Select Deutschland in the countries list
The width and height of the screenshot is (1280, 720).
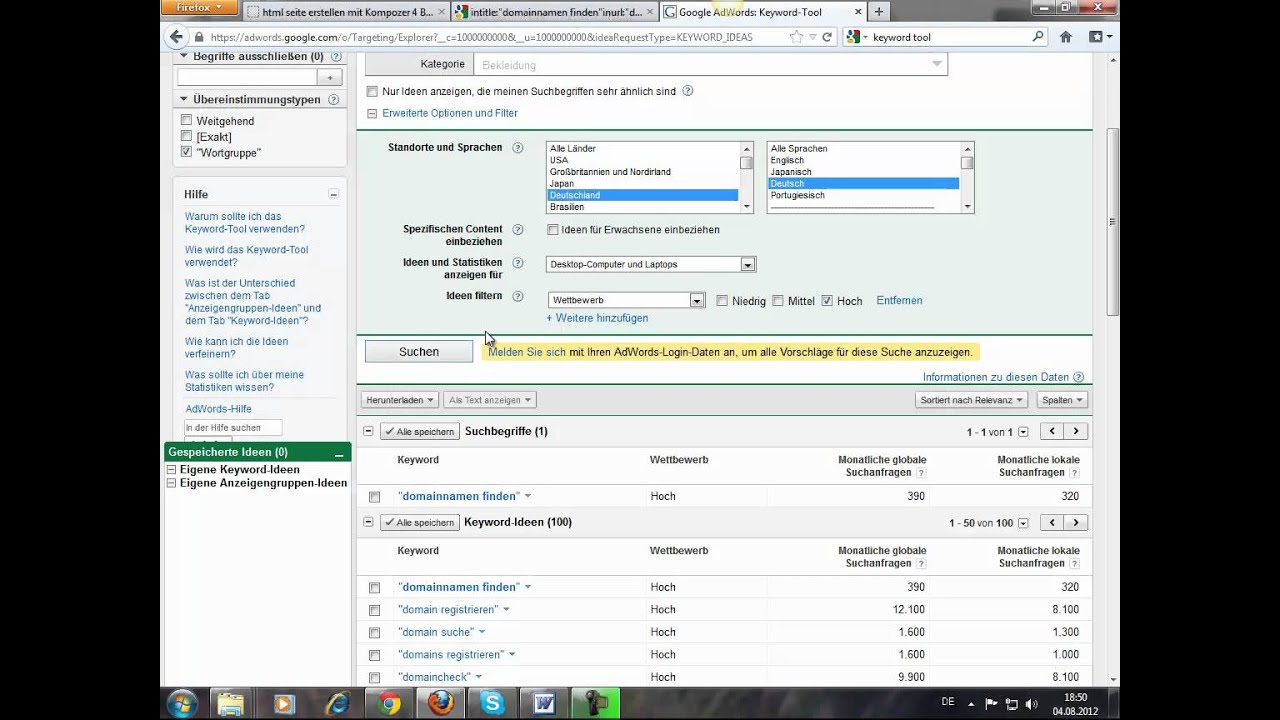643,195
